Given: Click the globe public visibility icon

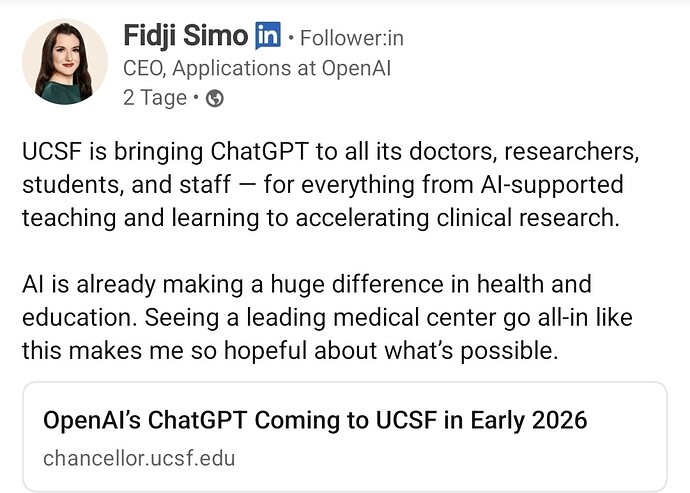Looking at the screenshot, I should [214, 98].
